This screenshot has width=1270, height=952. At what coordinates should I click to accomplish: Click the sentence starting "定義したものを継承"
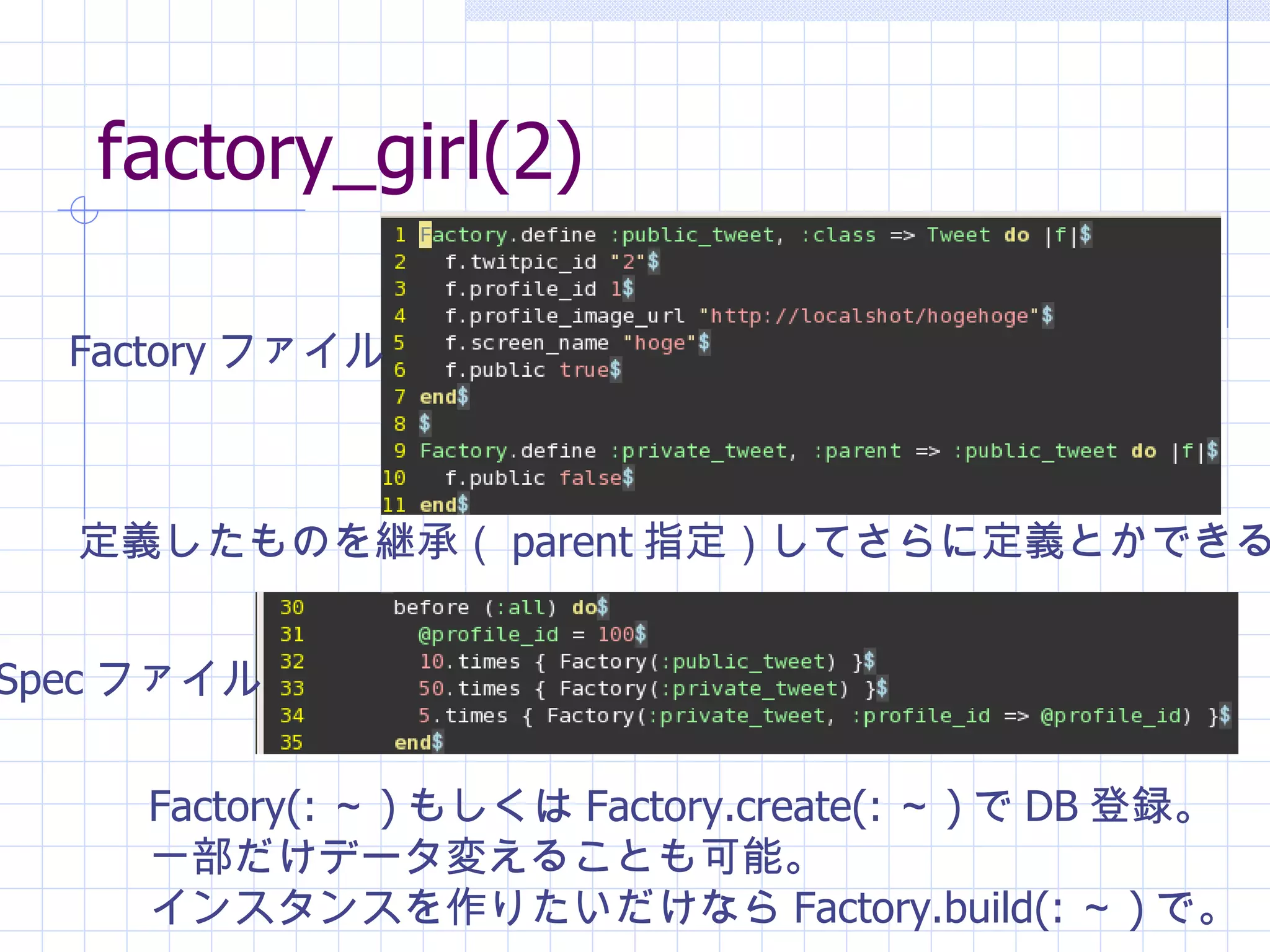[675, 541]
